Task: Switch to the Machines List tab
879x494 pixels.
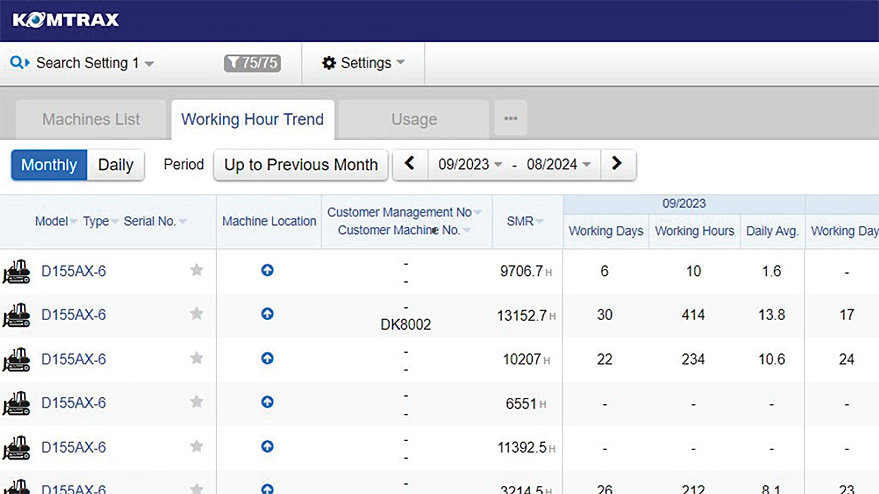Action: [x=91, y=119]
